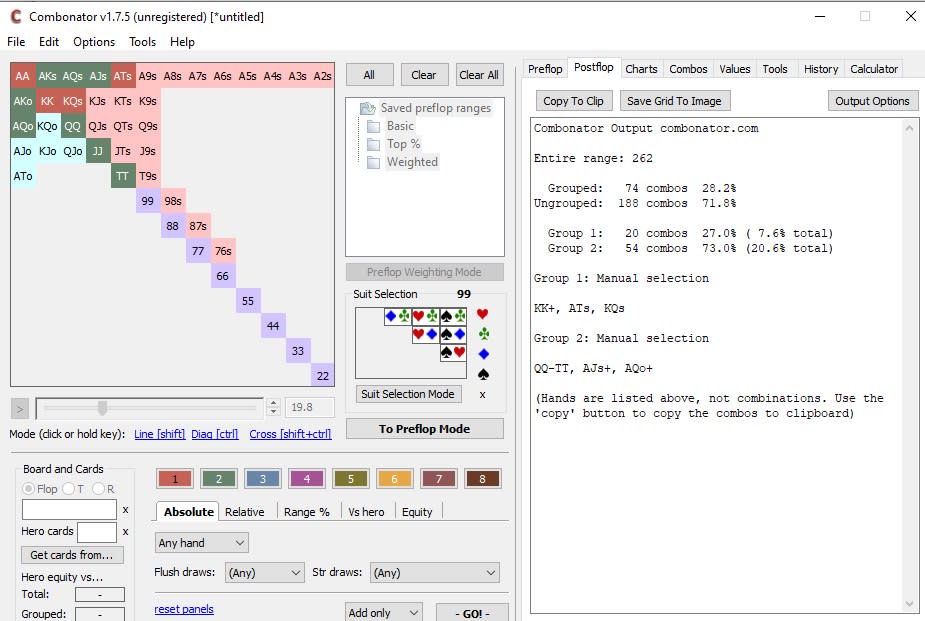Click the To Preflop Mode button
This screenshot has height=621, width=925.
click(x=425, y=429)
